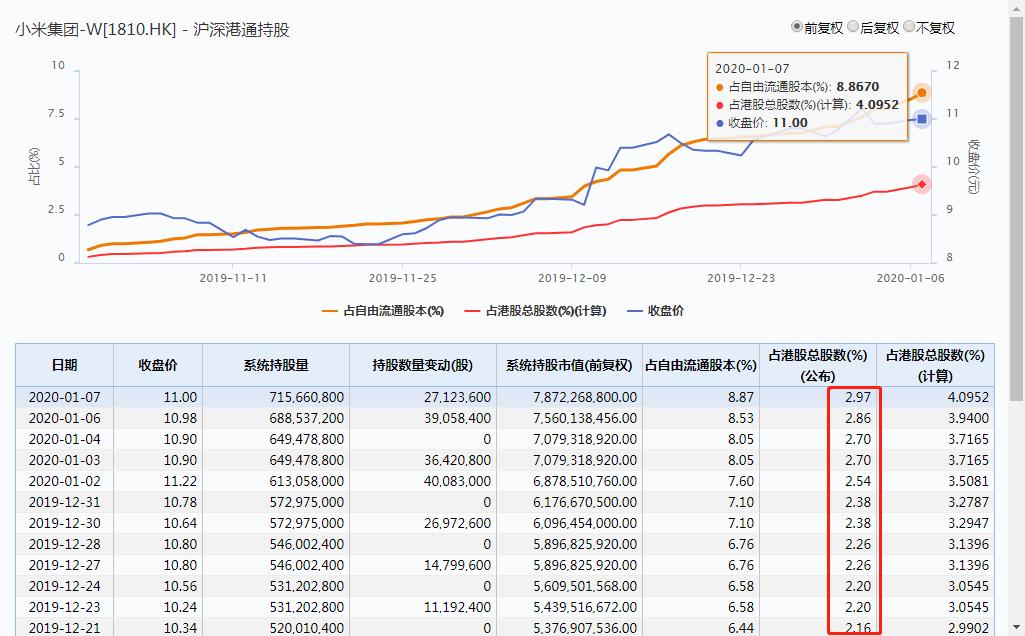Click the 系统持股量 column header

point(276,365)
